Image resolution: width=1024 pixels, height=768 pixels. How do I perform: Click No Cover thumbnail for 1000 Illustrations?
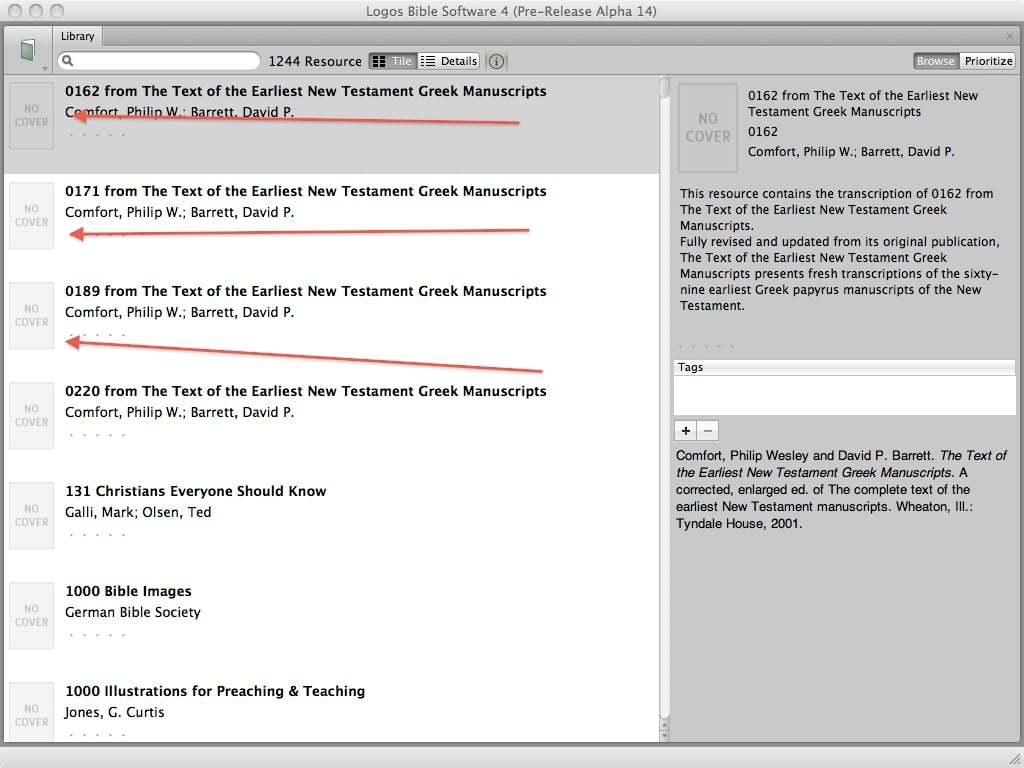(31, 712)
